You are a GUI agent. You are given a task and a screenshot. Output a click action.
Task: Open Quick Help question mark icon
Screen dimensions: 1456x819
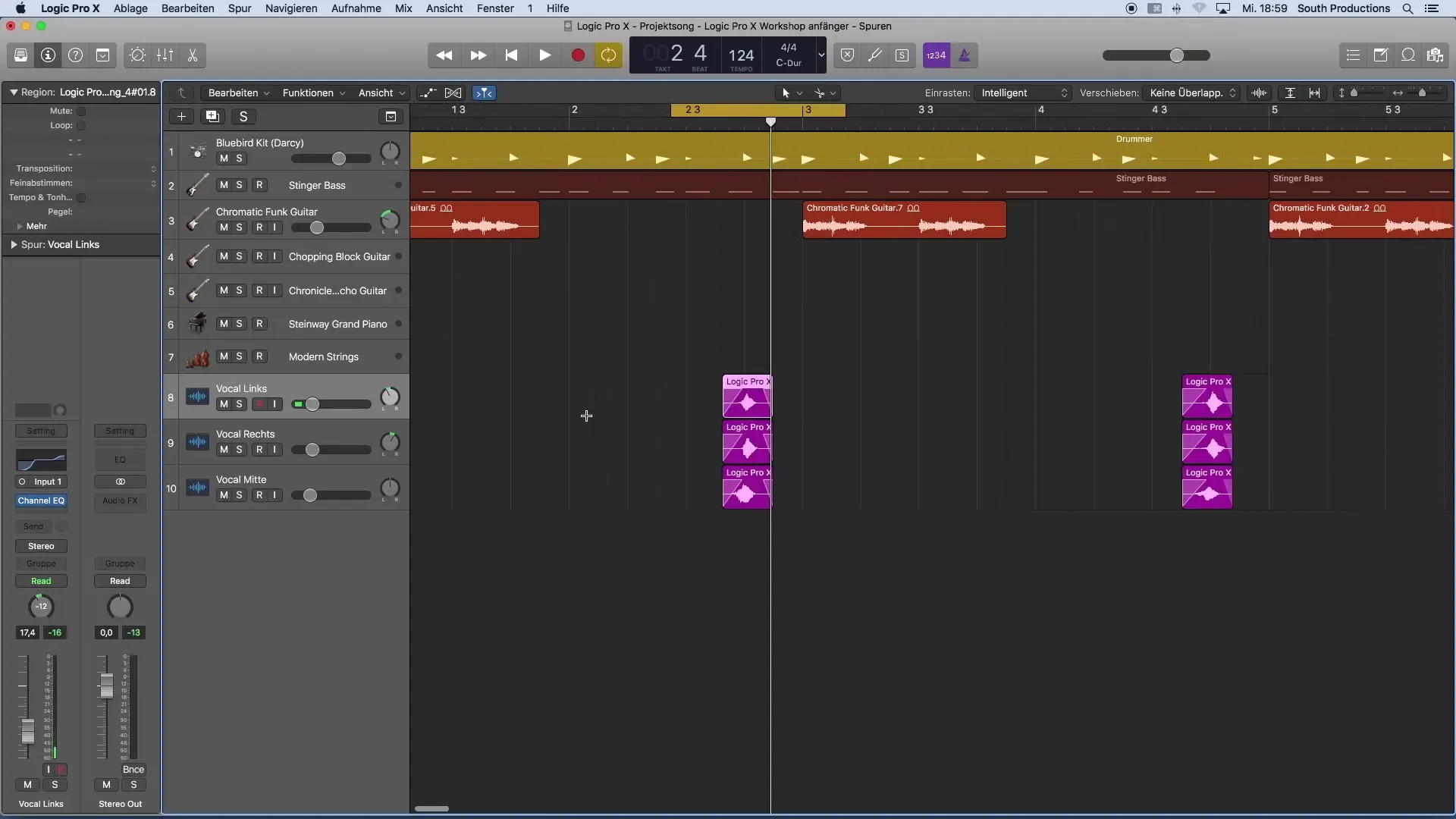(x=75, y=55)
